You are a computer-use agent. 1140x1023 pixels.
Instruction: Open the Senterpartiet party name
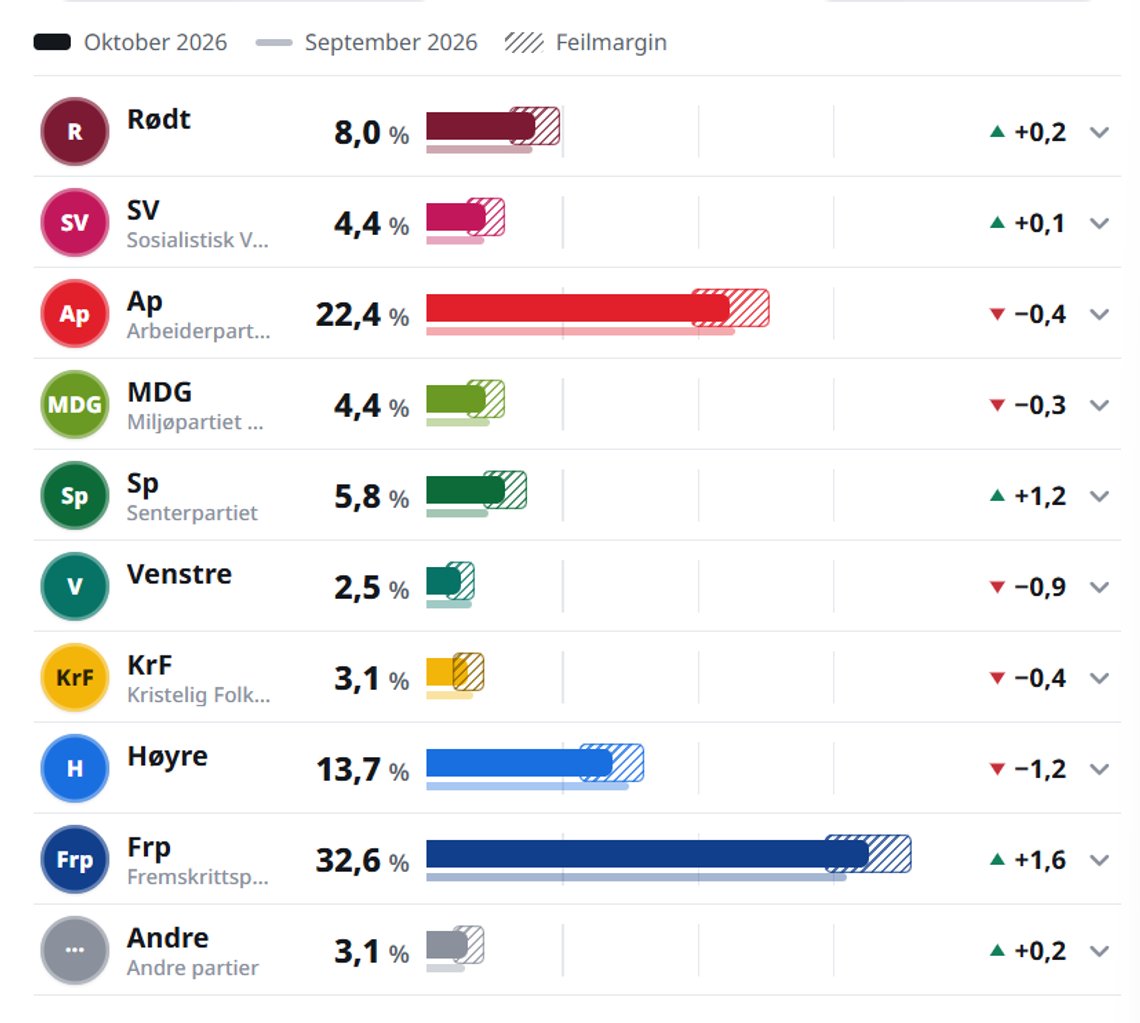[x=192, y=513]
